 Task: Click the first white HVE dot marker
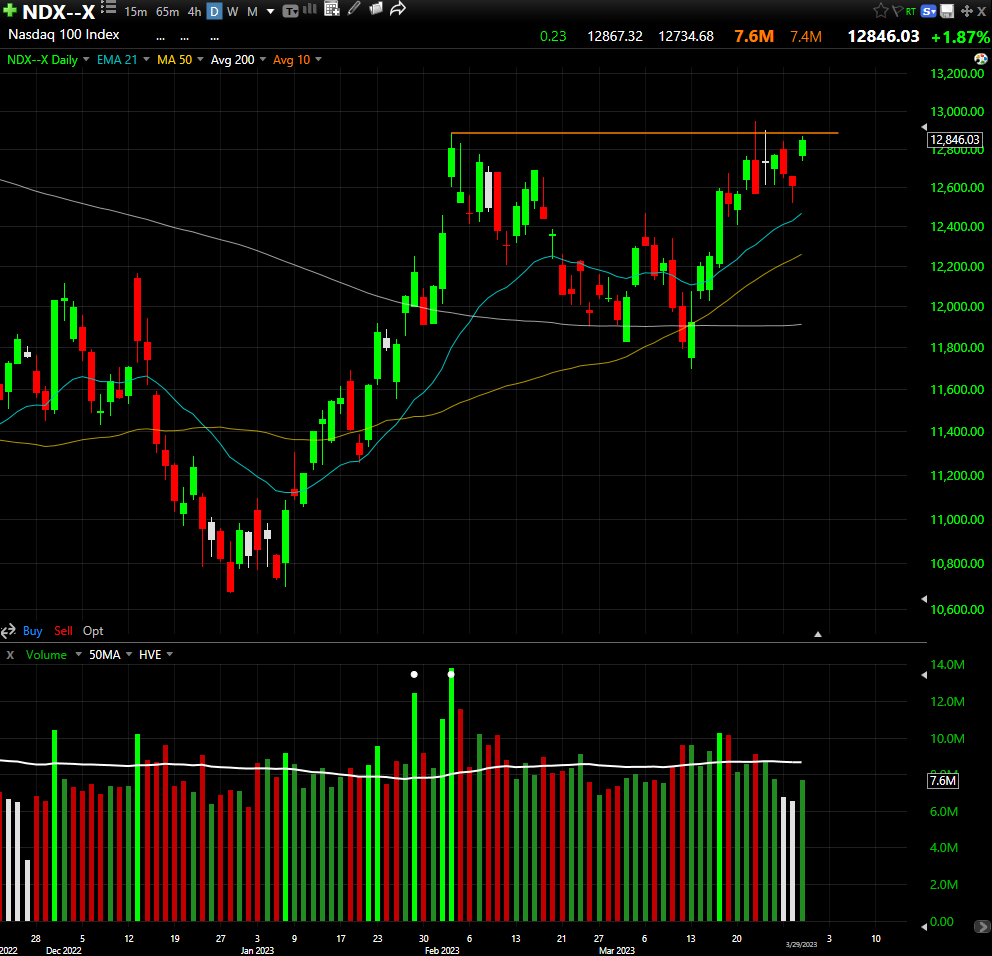coord(414,674)
